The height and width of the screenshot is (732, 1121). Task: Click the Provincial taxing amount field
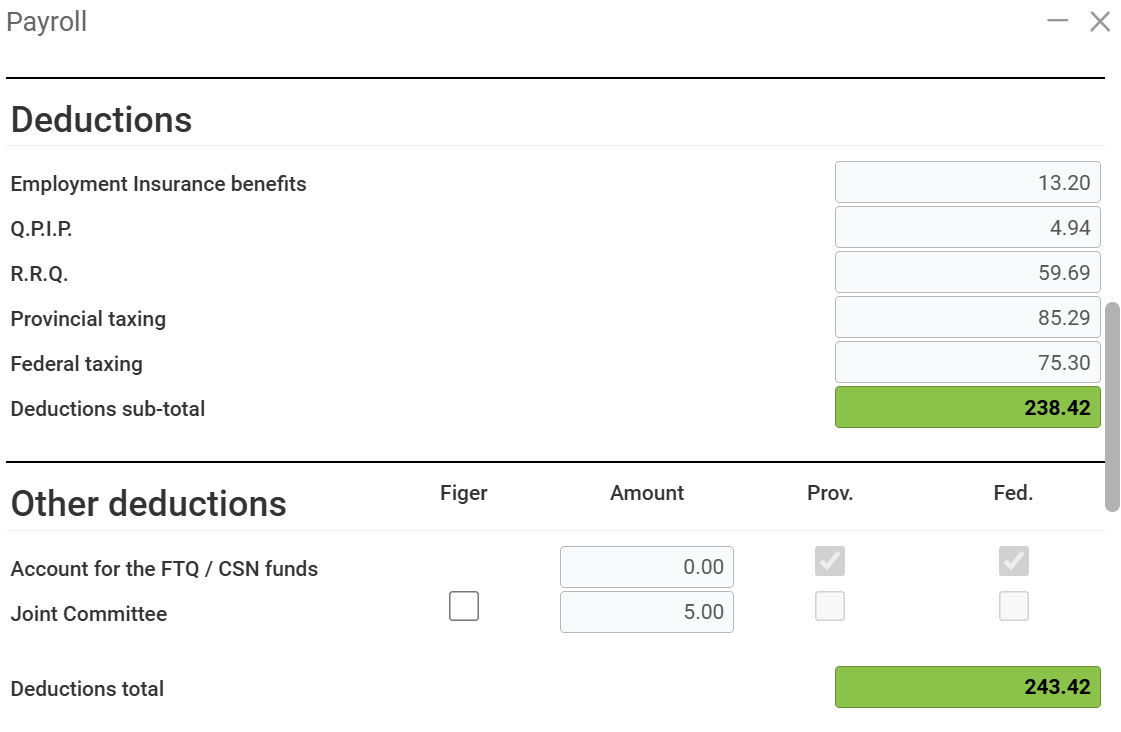[x=967, y=318]
